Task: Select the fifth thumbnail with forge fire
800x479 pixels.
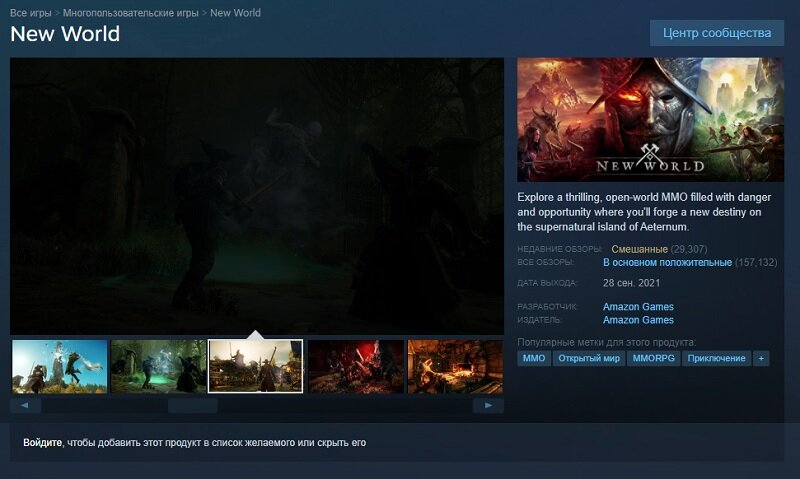Action: pos(455,366)
